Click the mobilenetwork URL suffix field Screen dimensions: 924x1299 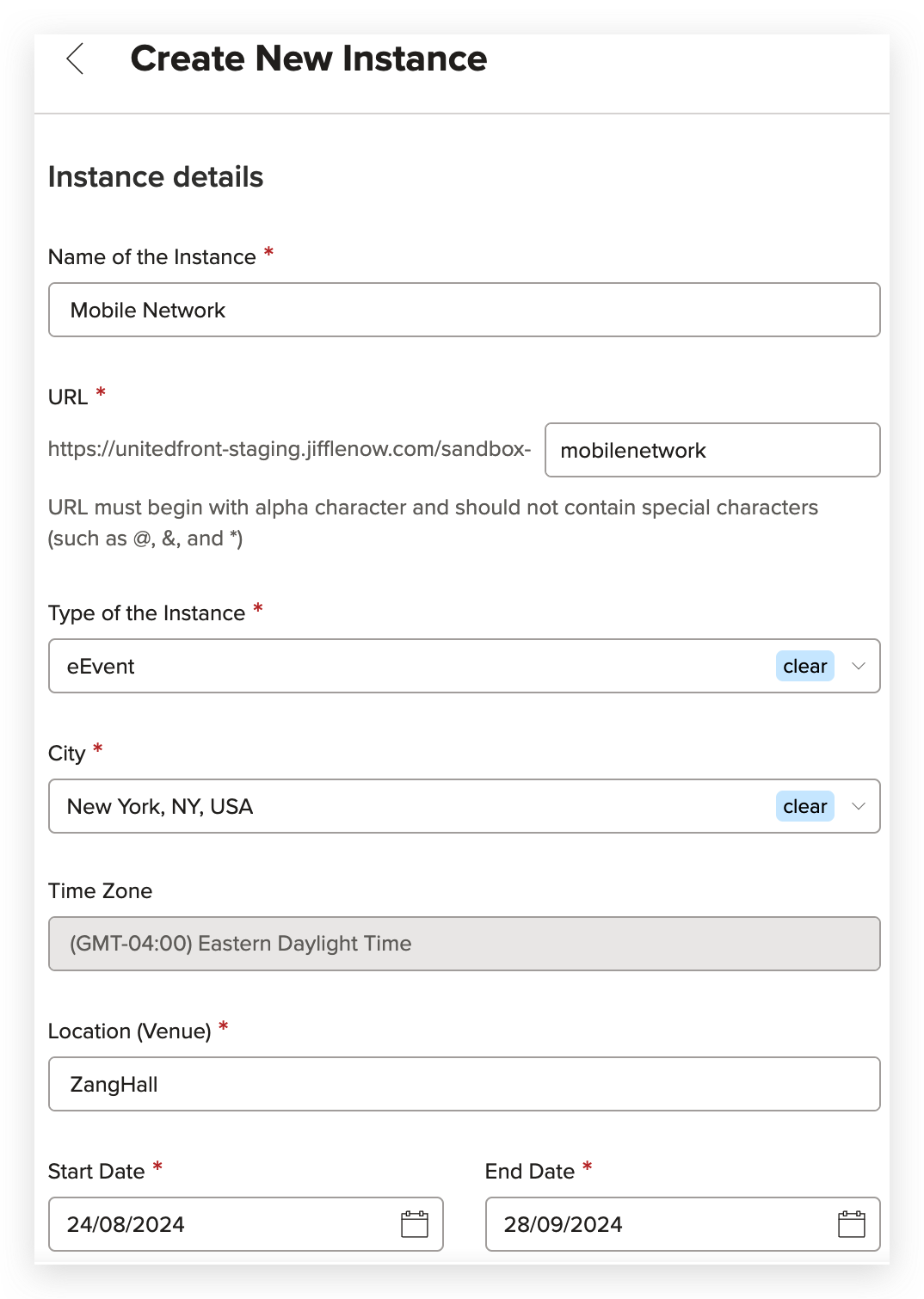click(712, 450)
